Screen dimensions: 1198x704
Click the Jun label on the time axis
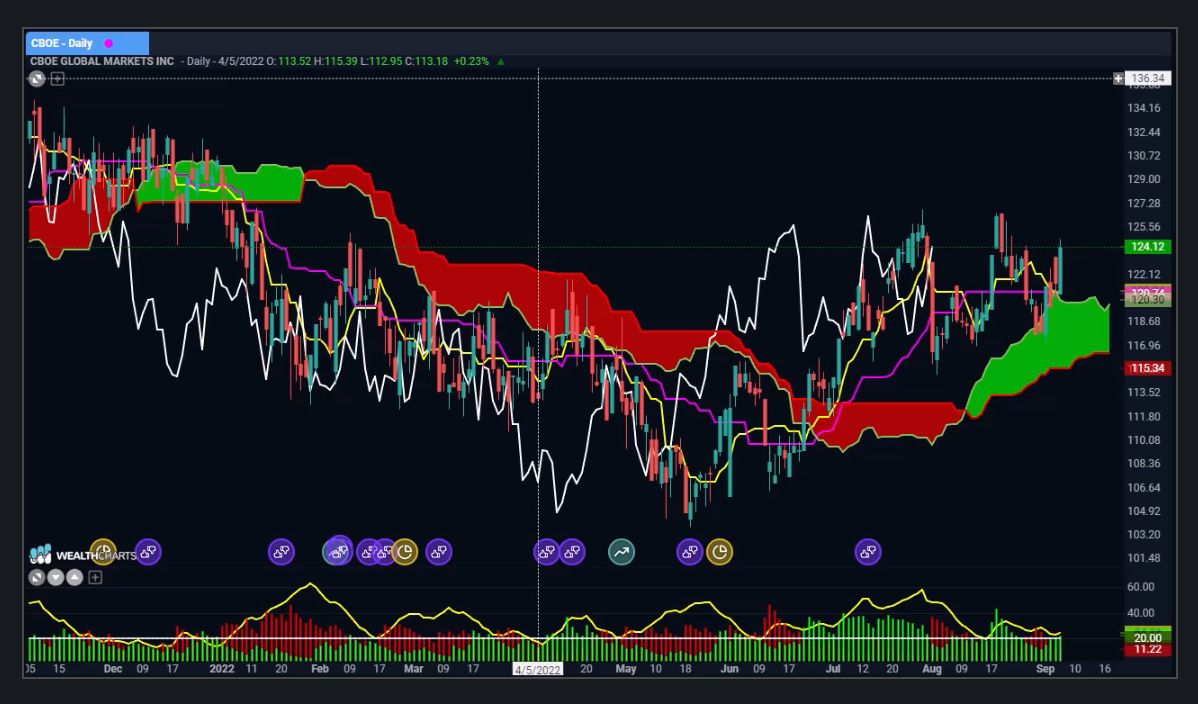[x=730, y=668]
